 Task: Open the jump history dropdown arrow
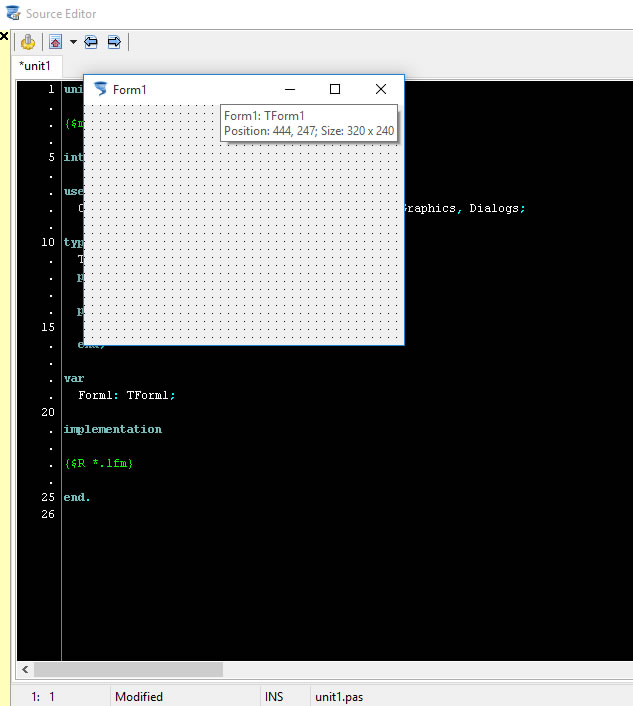(x=73, y=42)
